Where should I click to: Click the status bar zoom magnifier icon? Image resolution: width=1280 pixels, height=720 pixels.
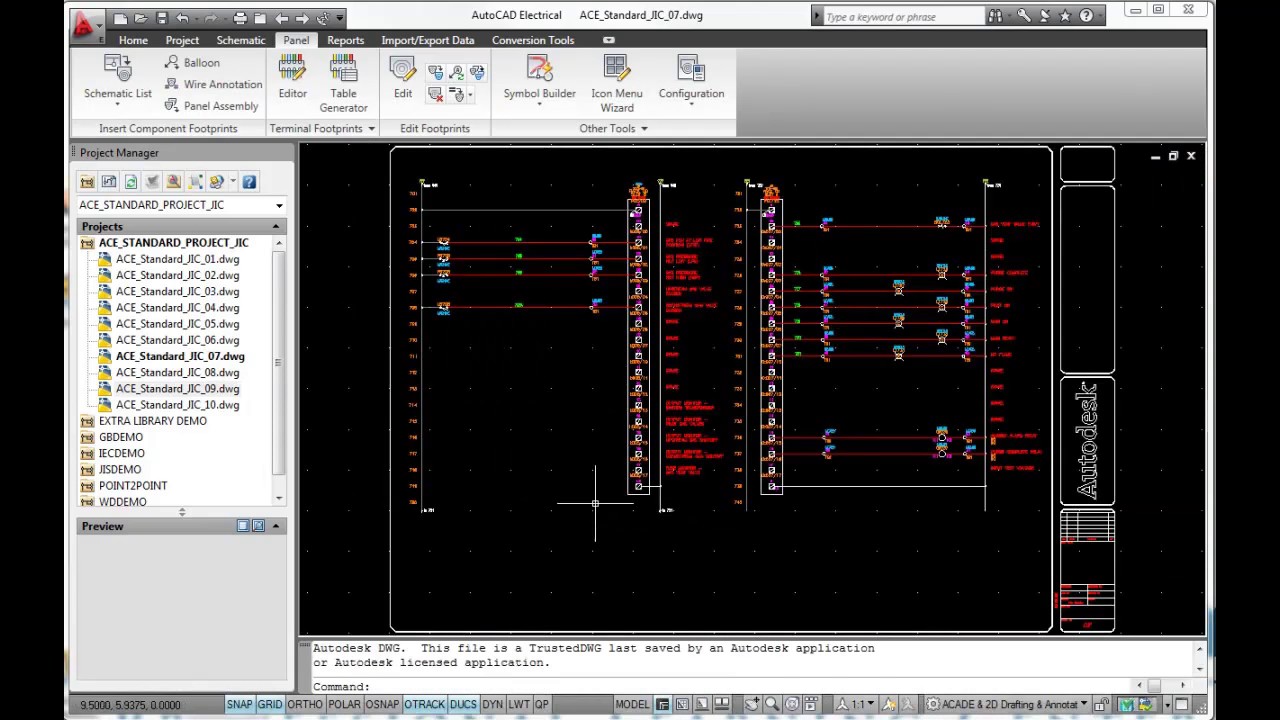pos(772,705)
